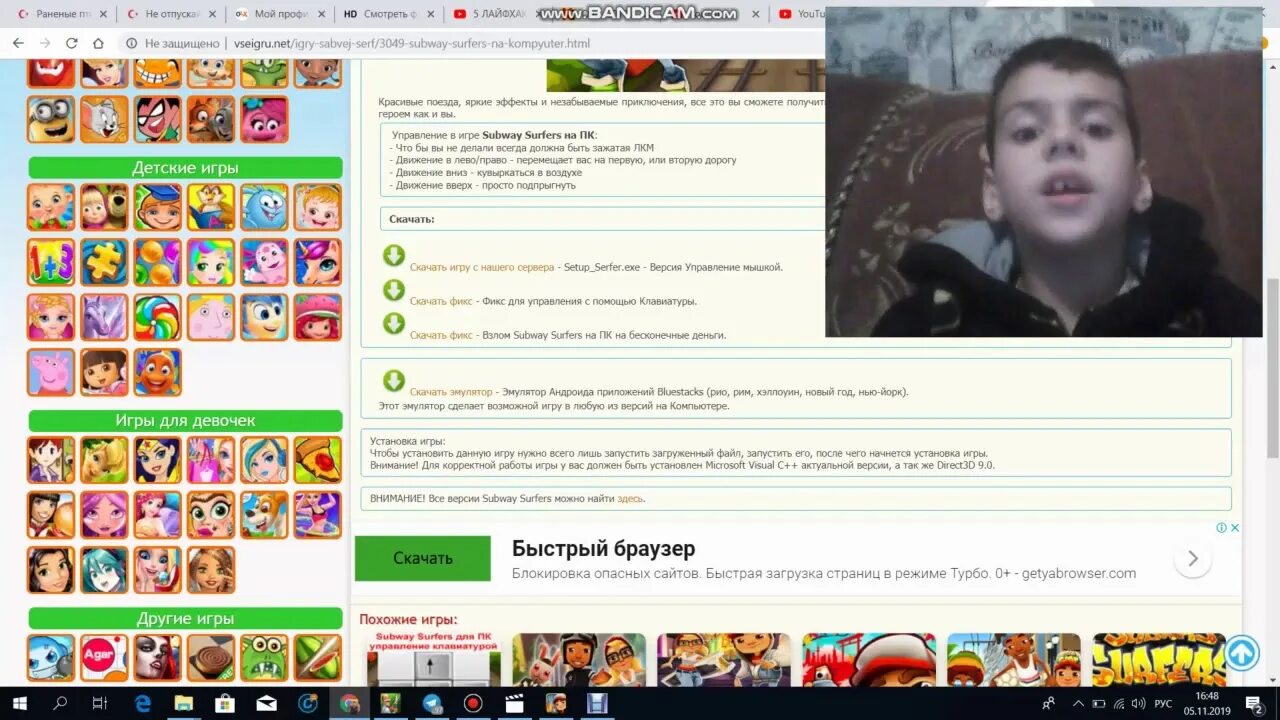This screenshot has width=1280, height=720.
Task: Open the "Детские игры" category header
Action: (x=185, y=168)
